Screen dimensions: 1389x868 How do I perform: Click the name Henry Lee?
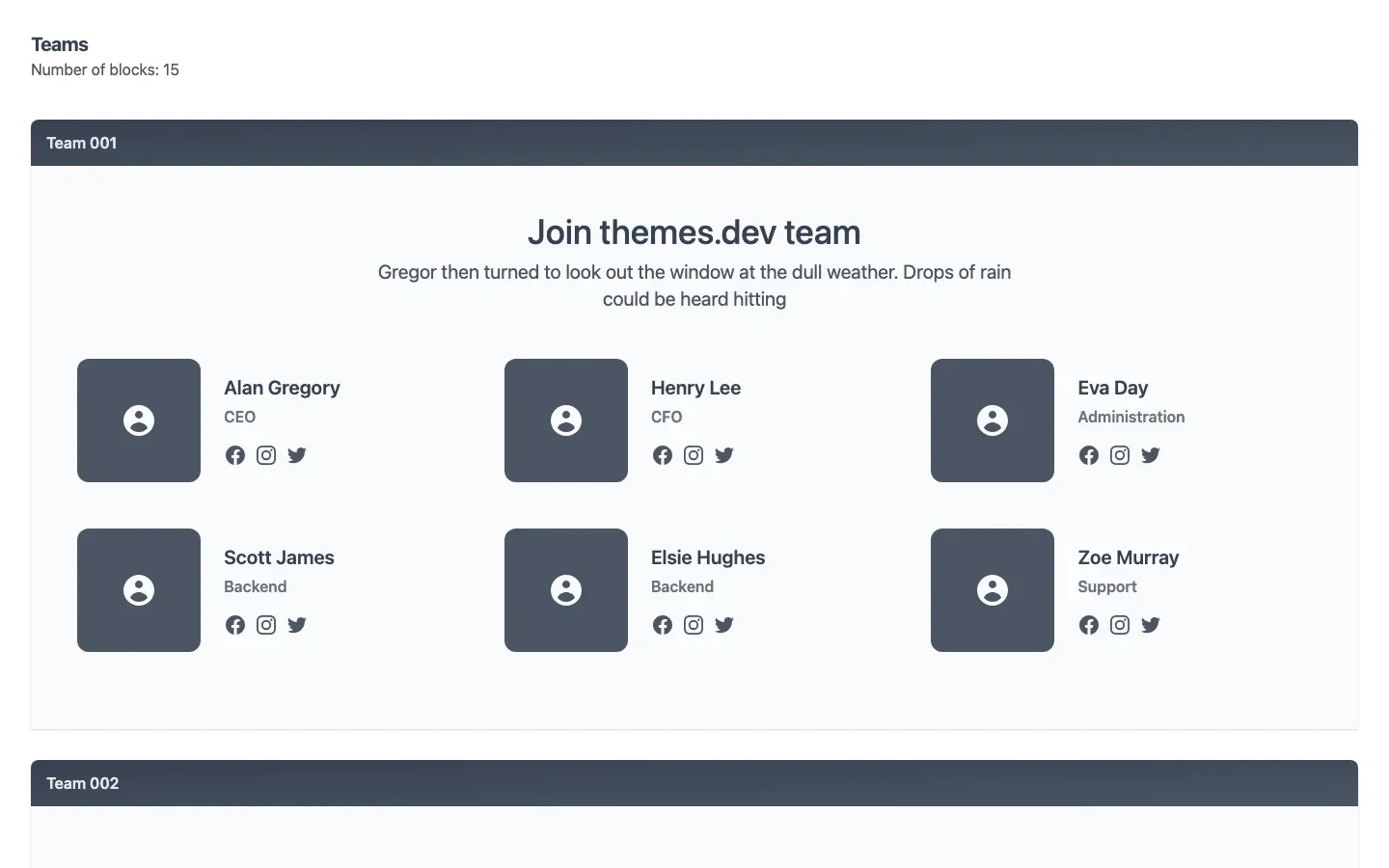[695, 388]
